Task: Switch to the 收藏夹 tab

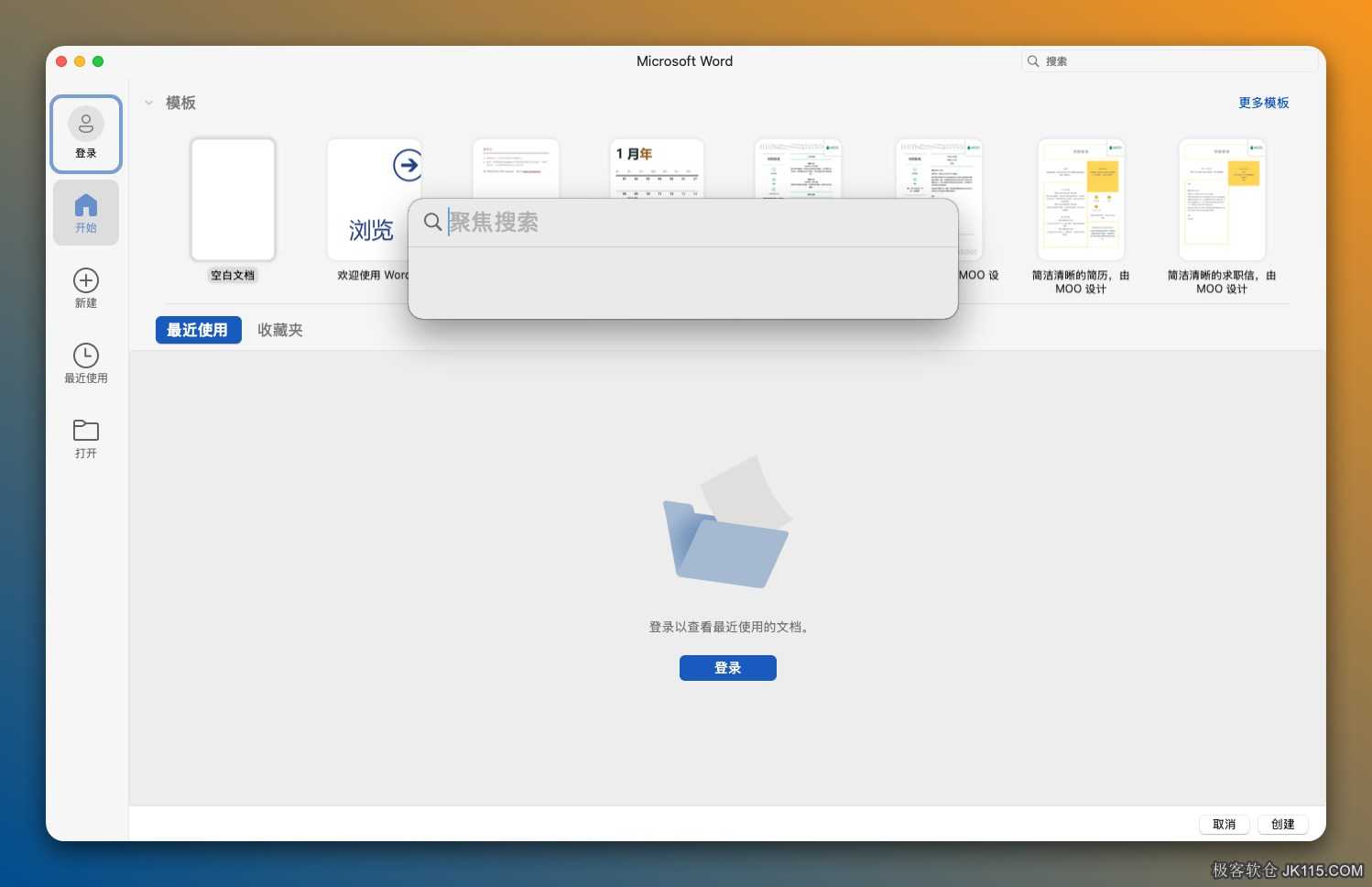Action: [280, 330]
